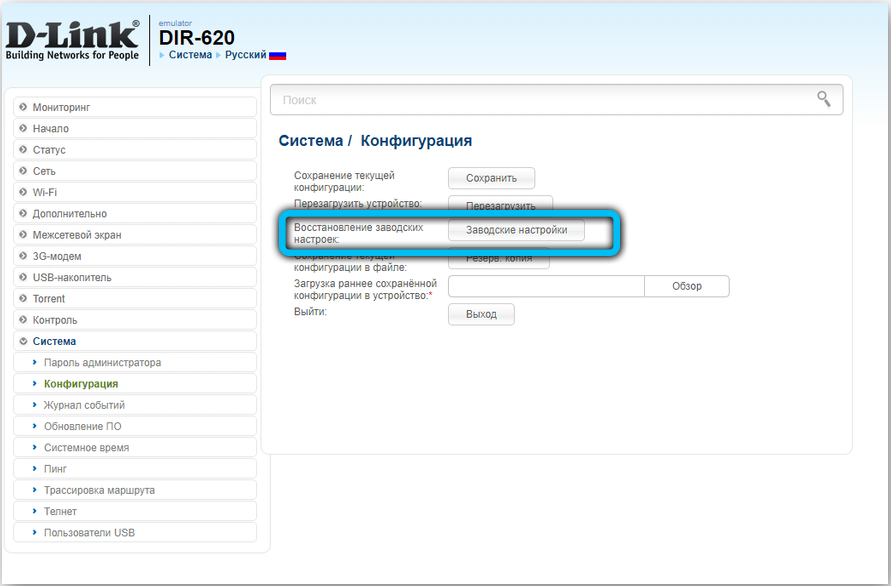
Task: Click the D-Link logo
Action: point(72,40)
